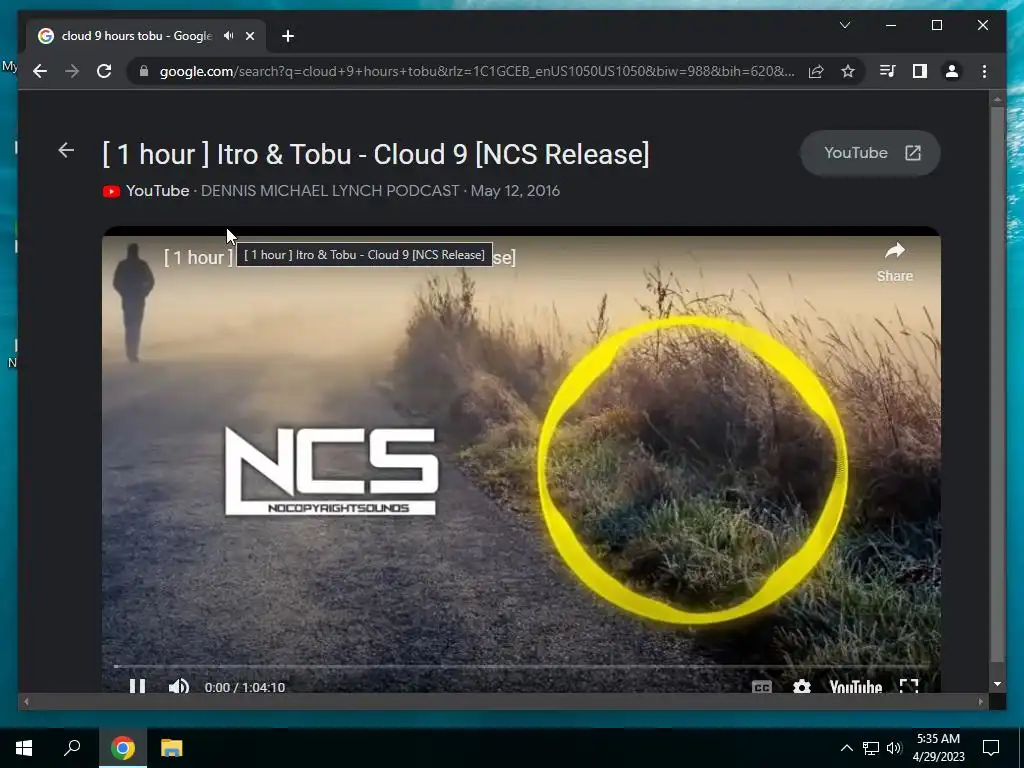View site information via the lock icon
Viewport: 1024px width, 768px height.
(x=144, y=71)
